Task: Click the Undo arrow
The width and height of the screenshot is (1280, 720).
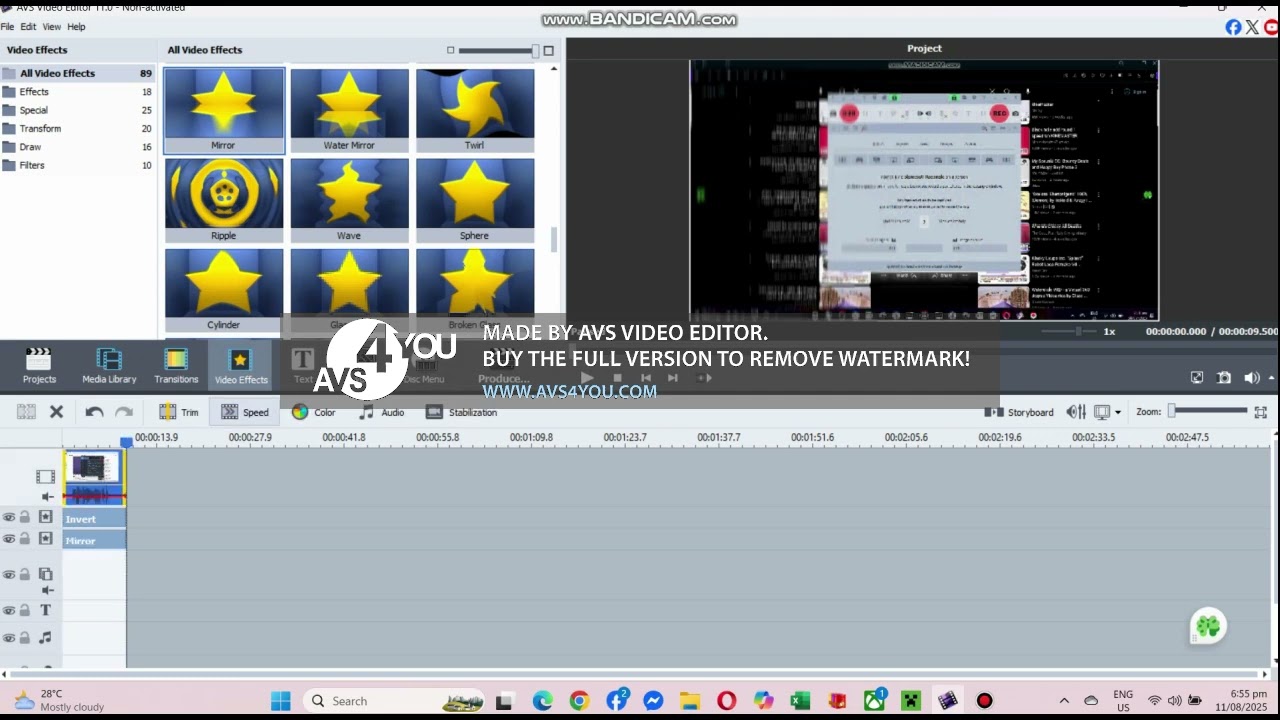Action: [94, 412]
